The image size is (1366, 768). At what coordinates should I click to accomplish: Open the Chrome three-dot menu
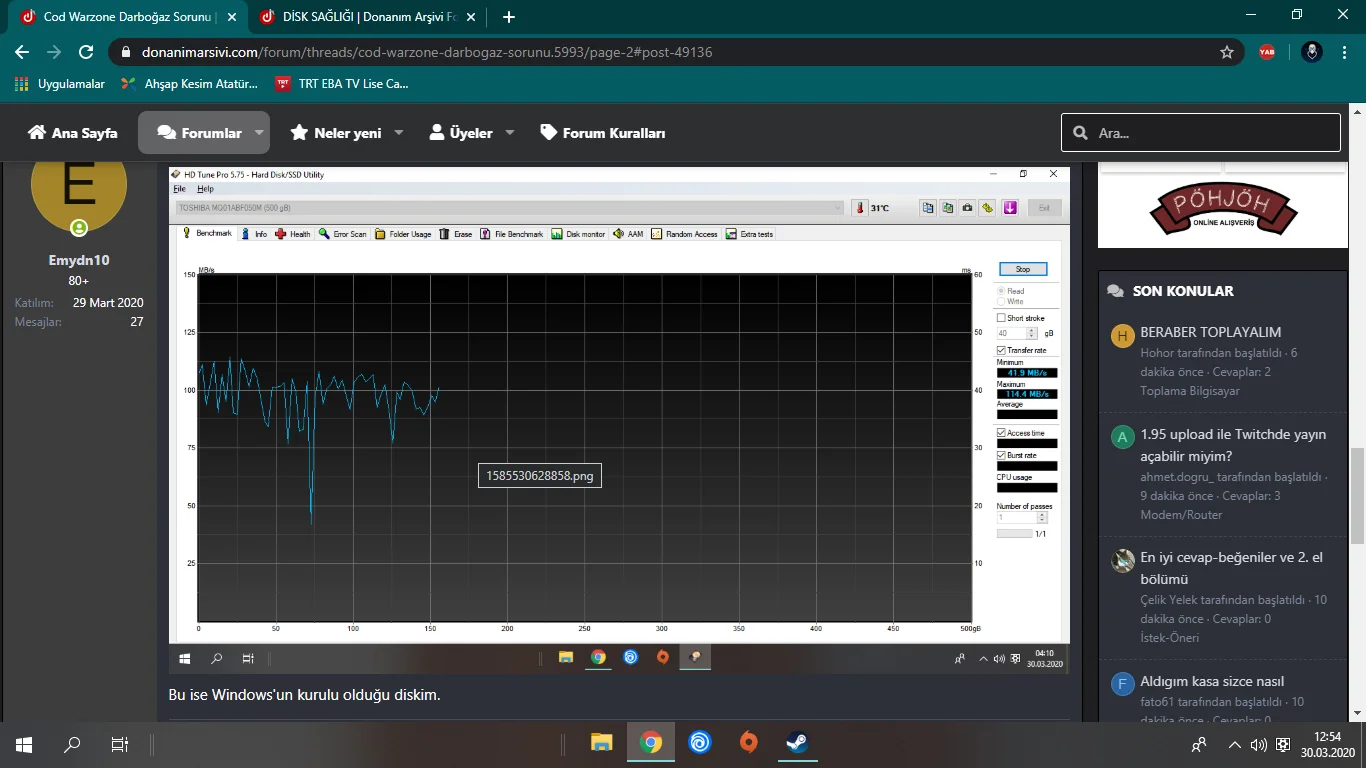point(1345,52)
